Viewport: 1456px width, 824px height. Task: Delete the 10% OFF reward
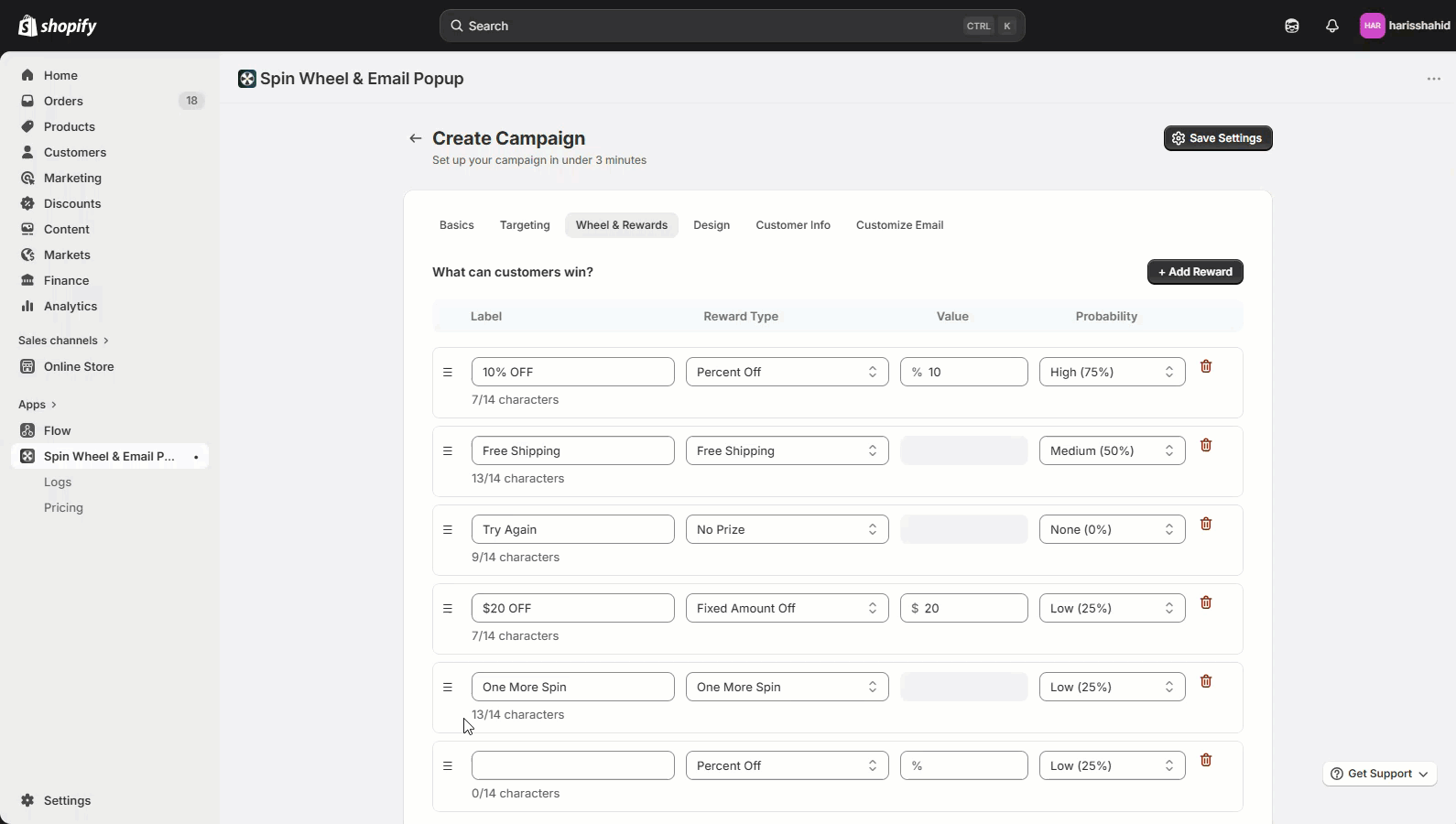tap(1206, 366)
